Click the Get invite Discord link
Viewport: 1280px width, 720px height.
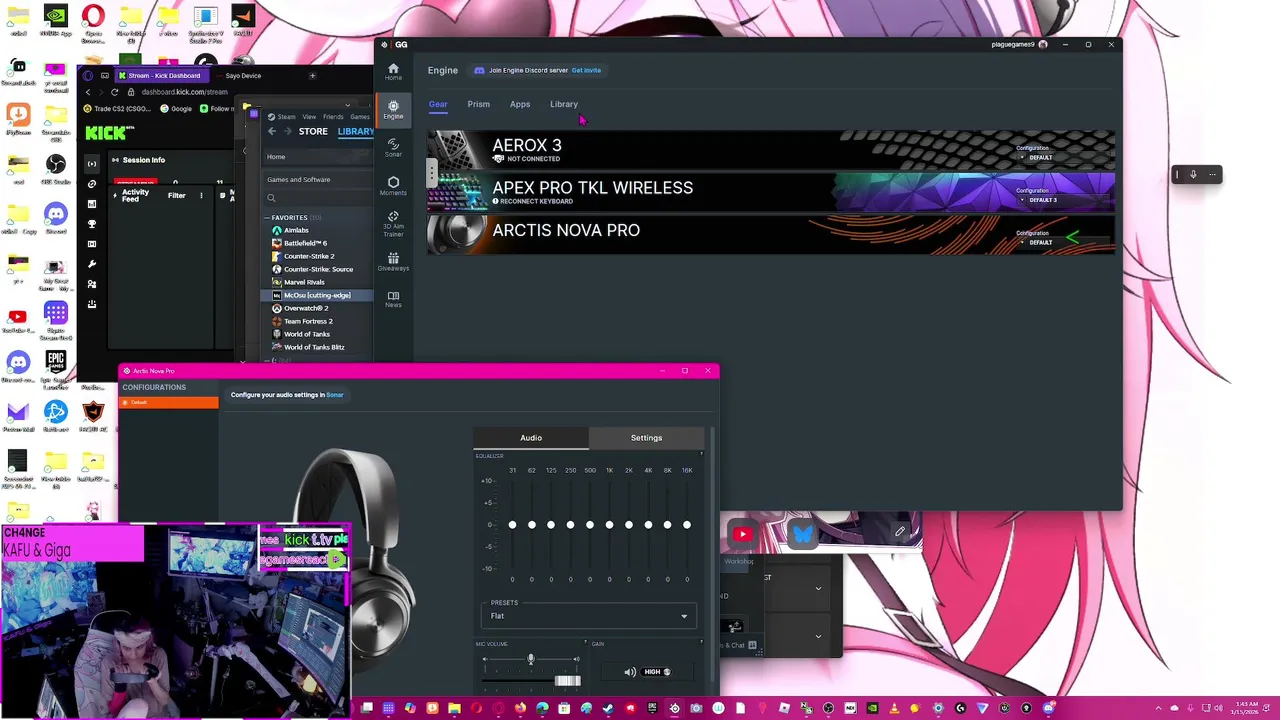point(586,70)
